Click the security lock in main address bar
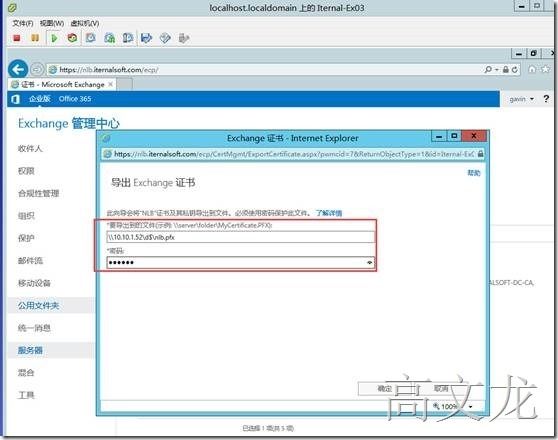 pyautogui.click(x=506, y=70)
